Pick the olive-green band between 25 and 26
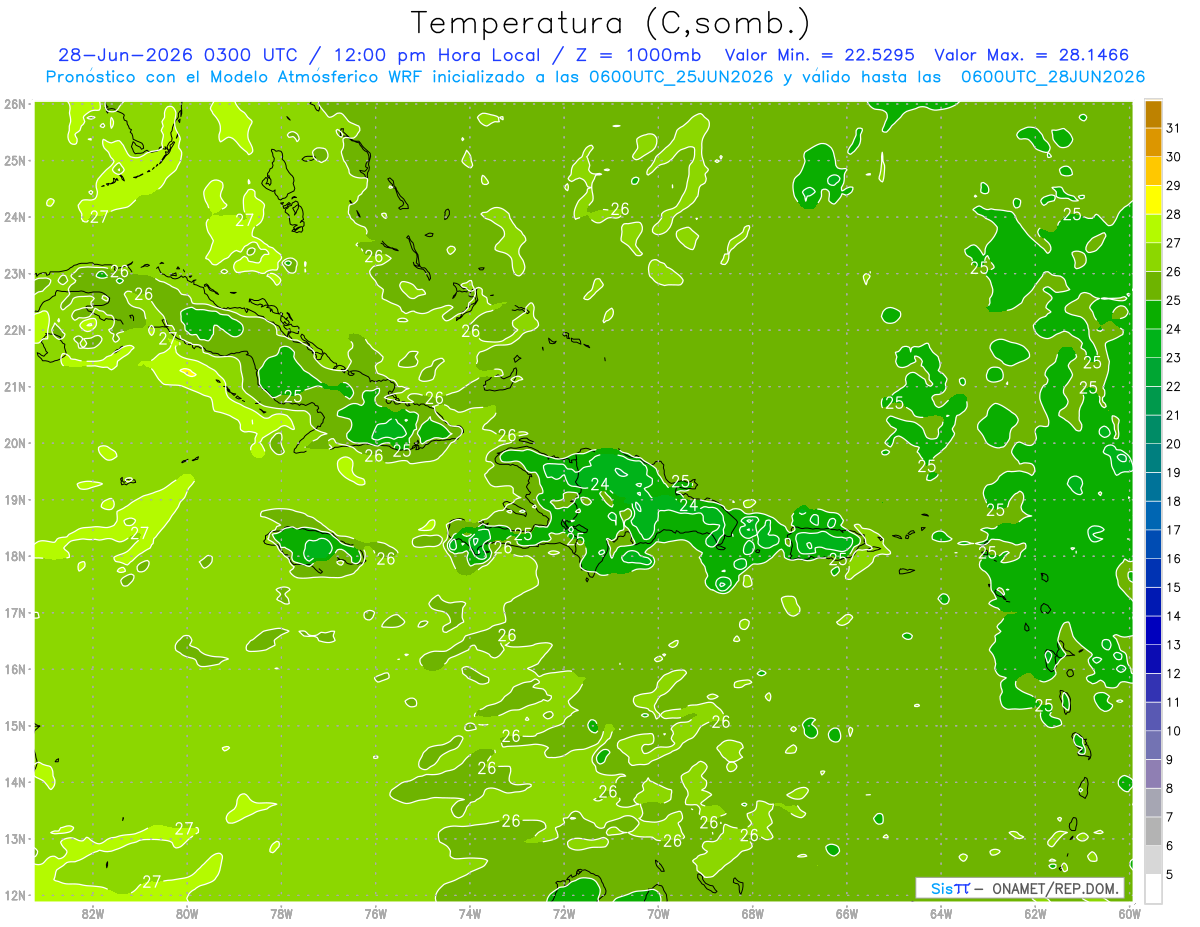The height and width of the screenshot is (927, 1200). pos(1153,286)
